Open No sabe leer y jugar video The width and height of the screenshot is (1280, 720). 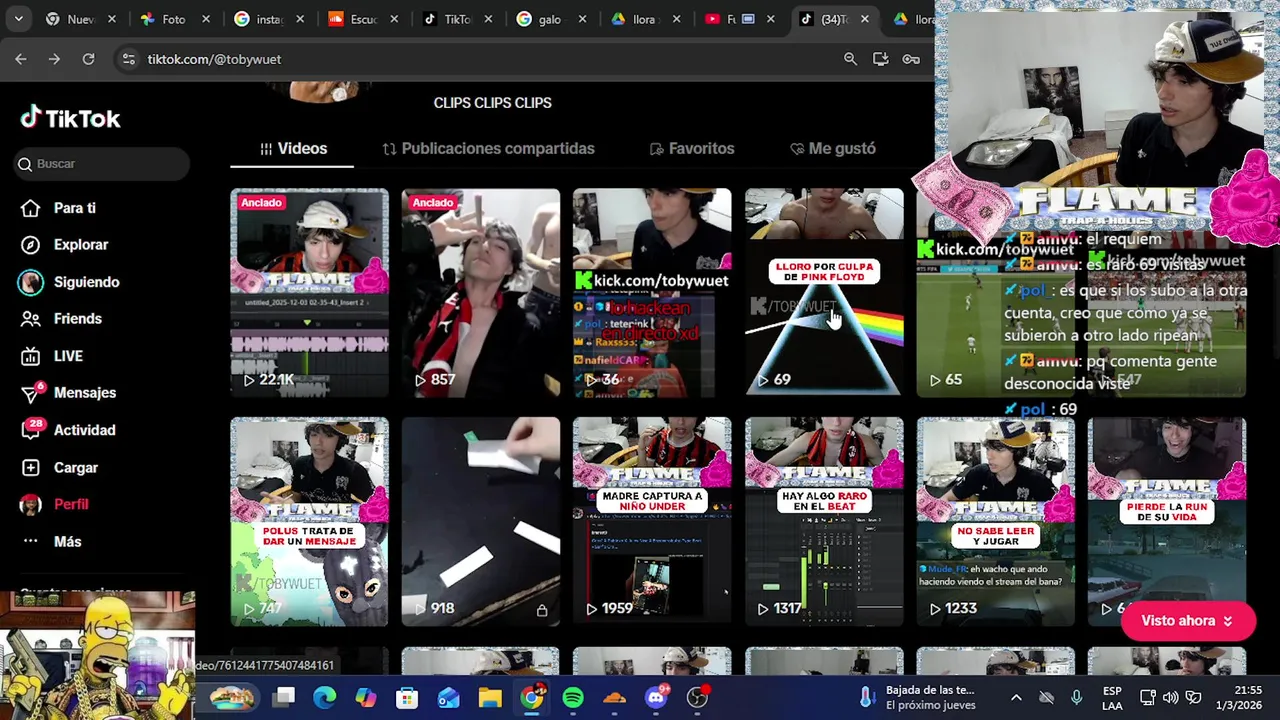click(x=995, y=521)
